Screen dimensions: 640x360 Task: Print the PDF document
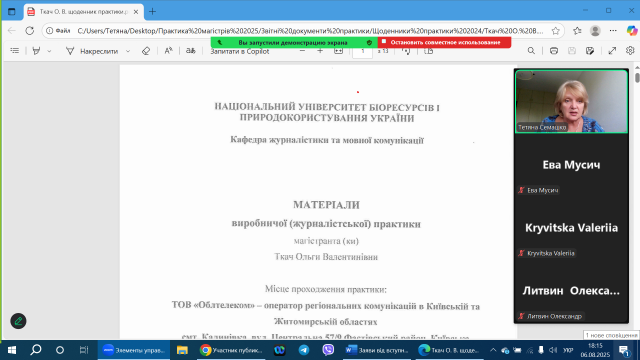pos(554,51)
